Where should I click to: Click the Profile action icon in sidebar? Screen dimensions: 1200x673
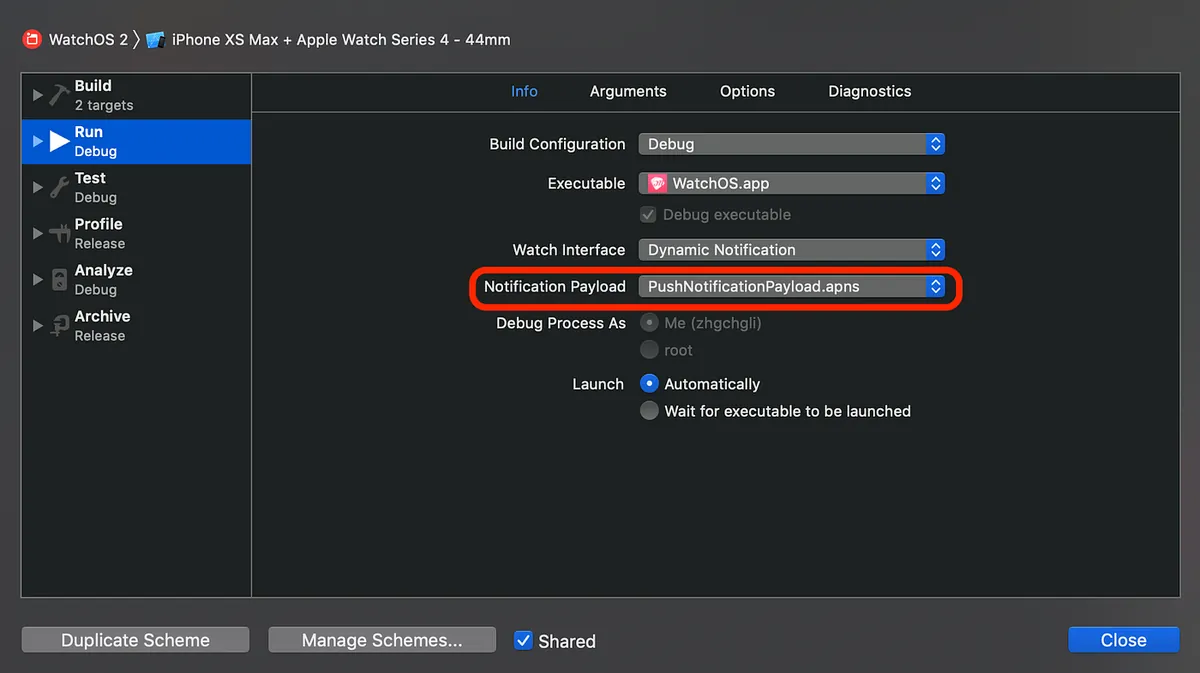(57, 232)
